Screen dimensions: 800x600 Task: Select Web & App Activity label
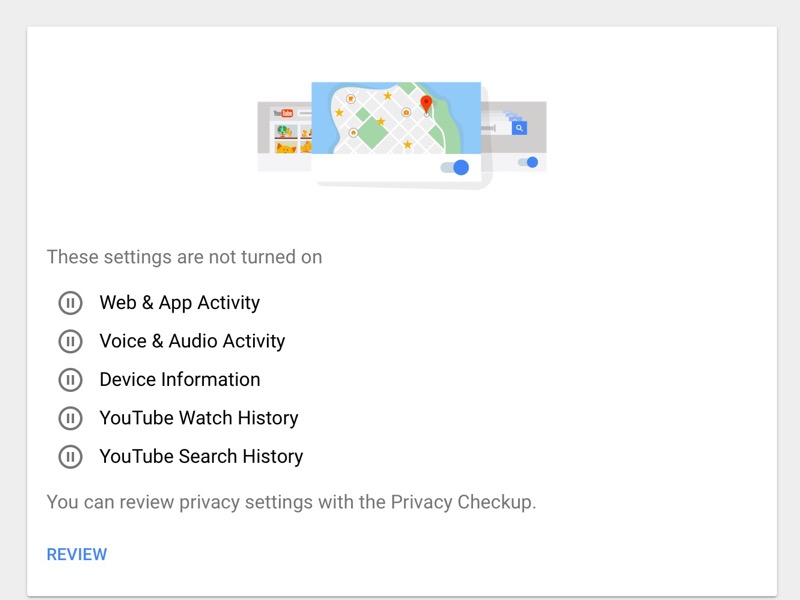click(180, 303)
